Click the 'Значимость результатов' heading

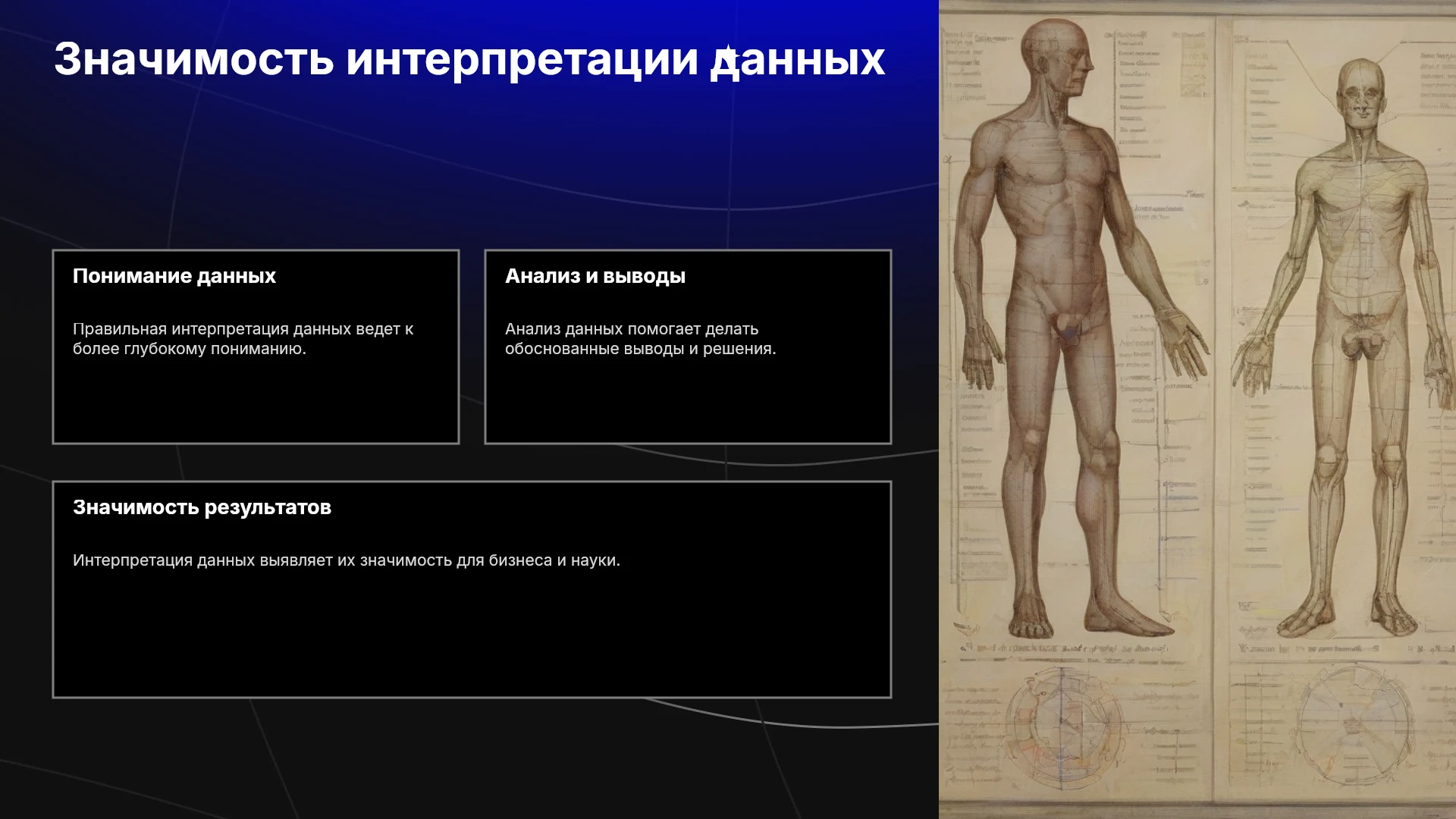pyautogui.click(x=202, y=507)
